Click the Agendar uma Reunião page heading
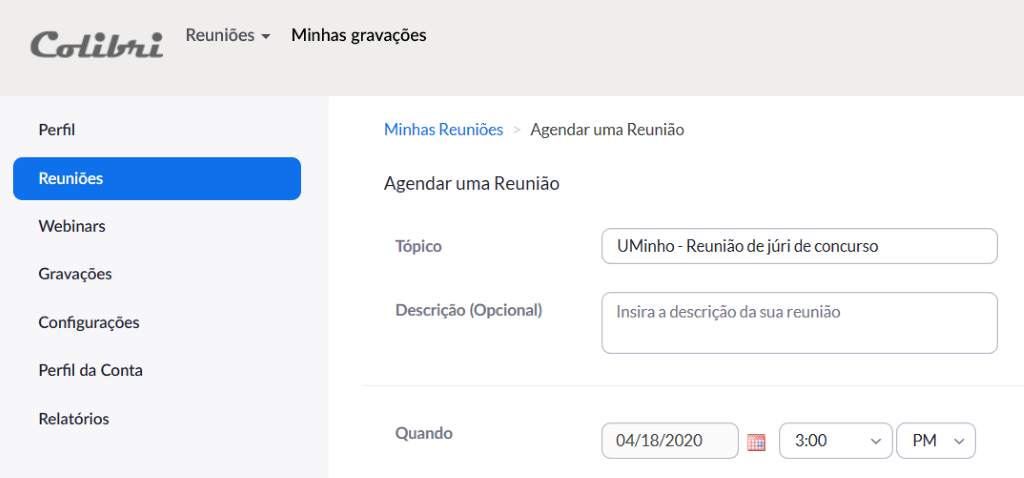The height and width of the screenshot is (478, 1024). pyautogui.click(x=471, y=184)
